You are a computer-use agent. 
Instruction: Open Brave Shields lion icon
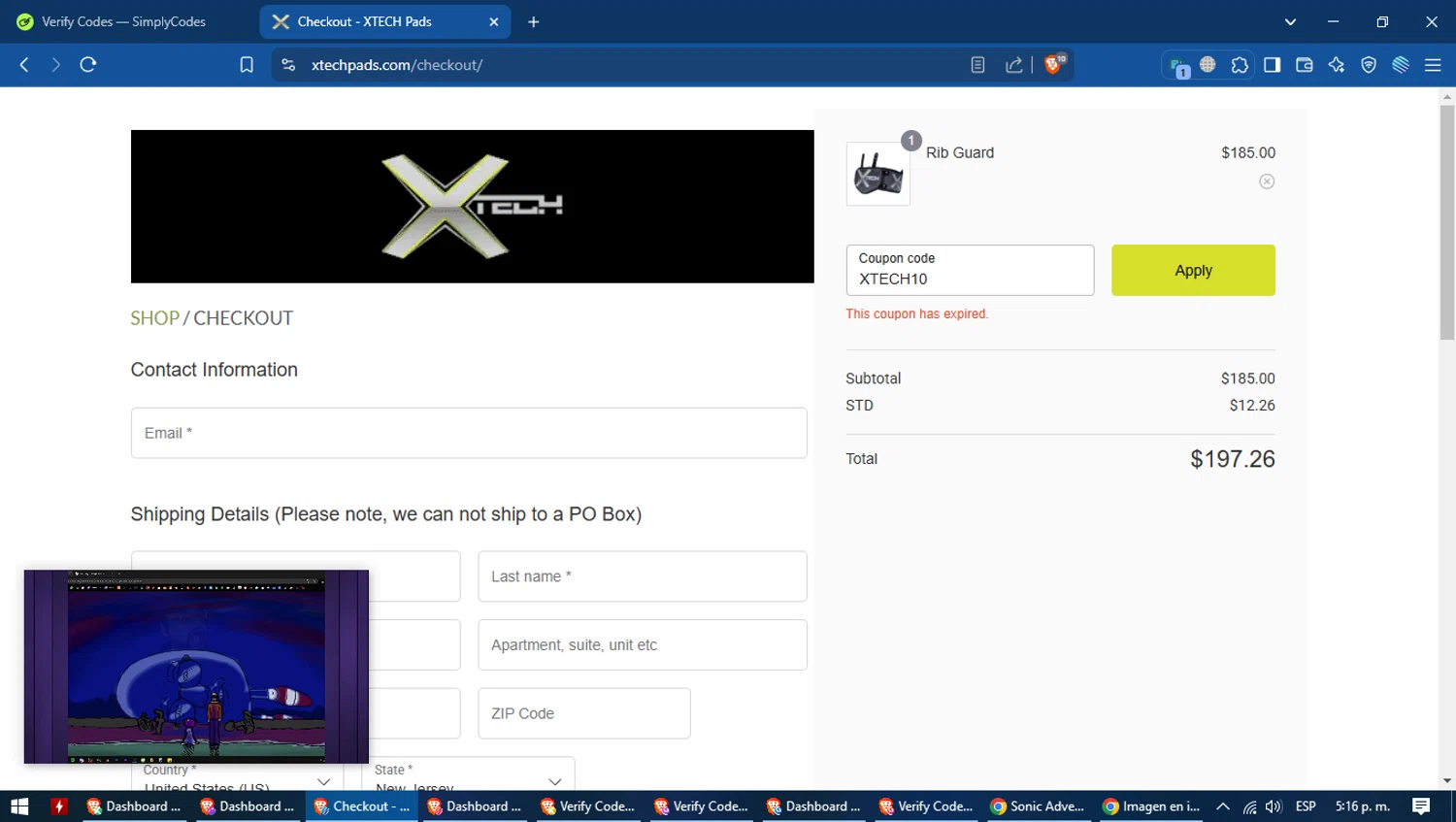click(1054, 64)
